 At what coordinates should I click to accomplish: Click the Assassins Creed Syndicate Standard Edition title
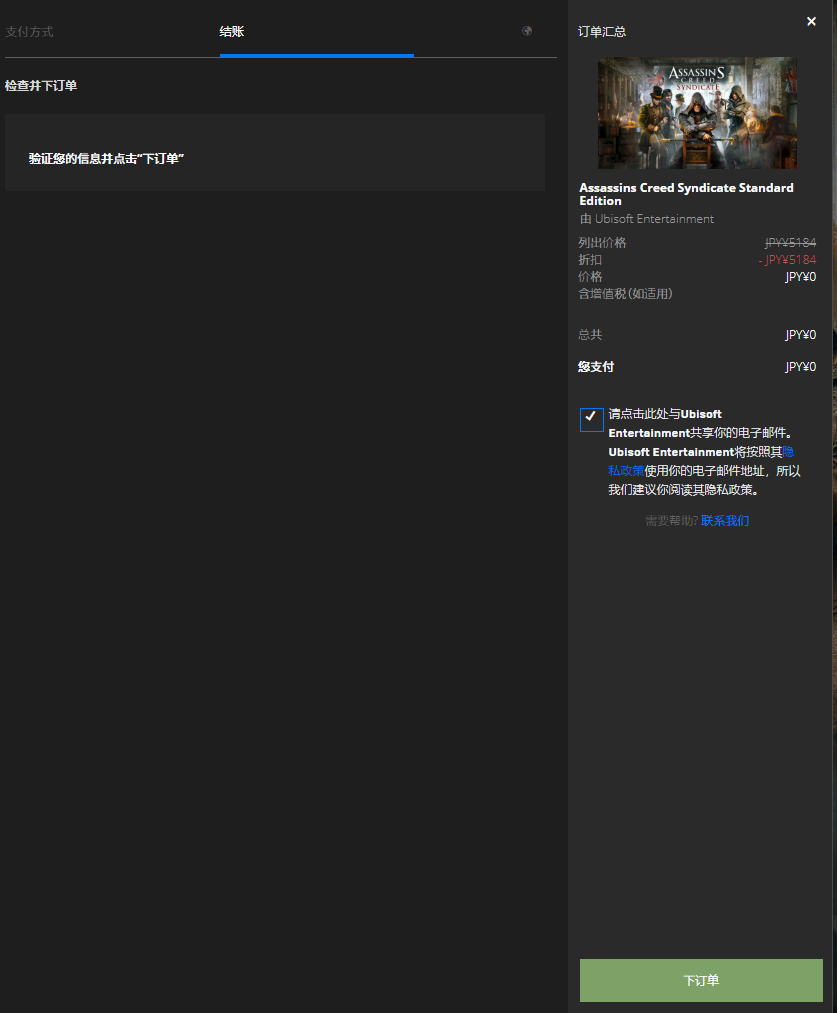click(686, 194)
